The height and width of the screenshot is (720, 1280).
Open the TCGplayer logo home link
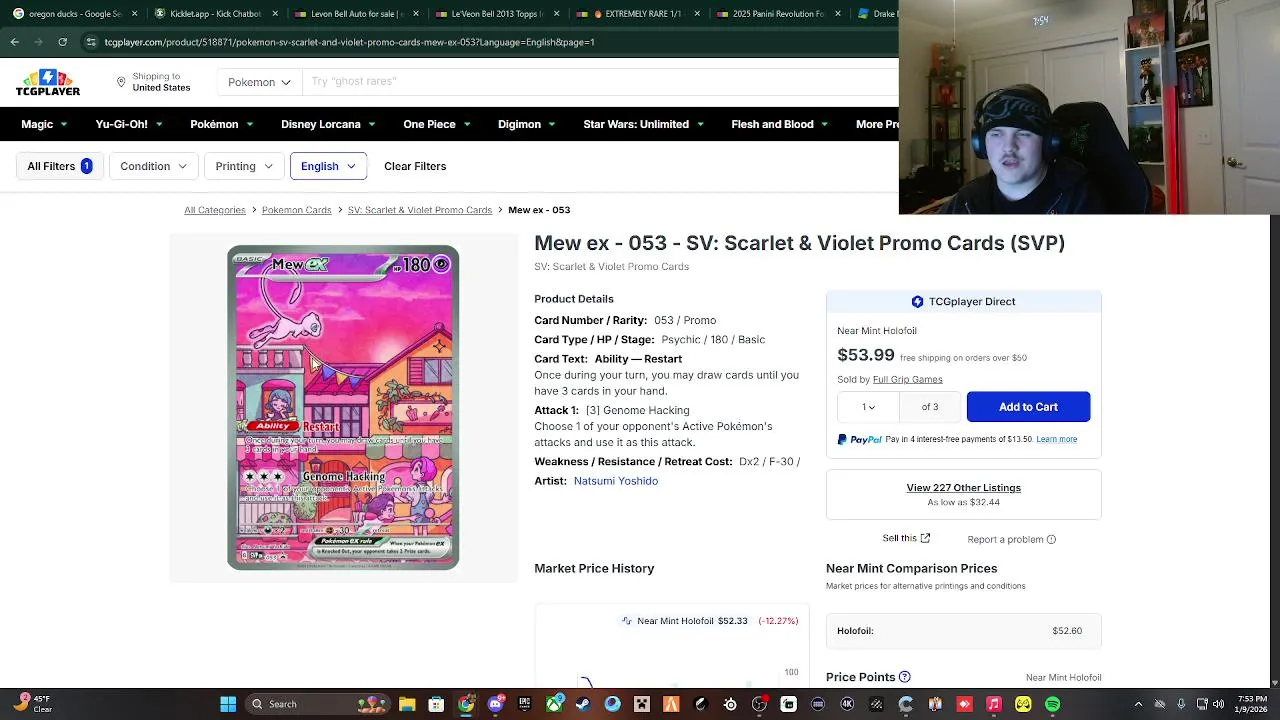[47, 82]
